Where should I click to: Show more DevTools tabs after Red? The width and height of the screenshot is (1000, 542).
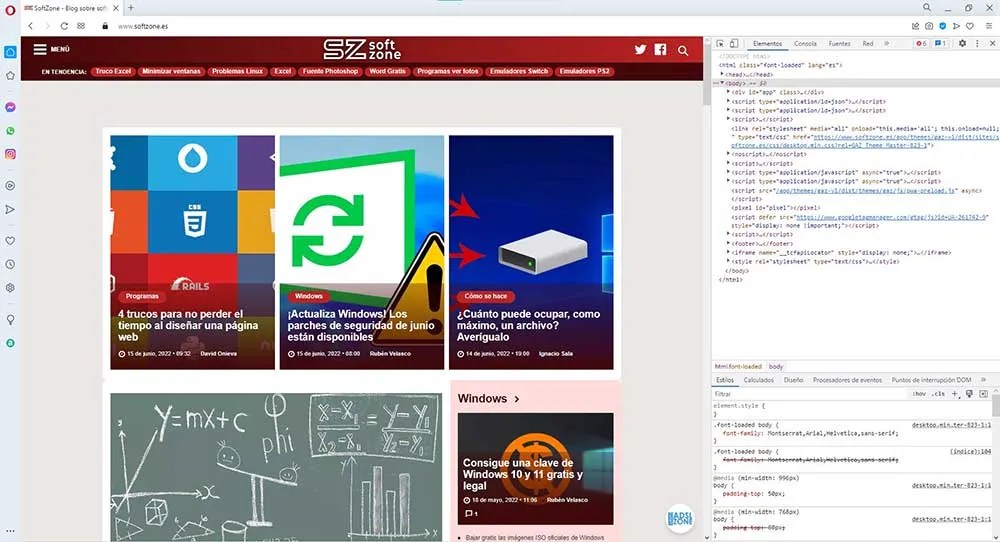(x=886, y=43)
